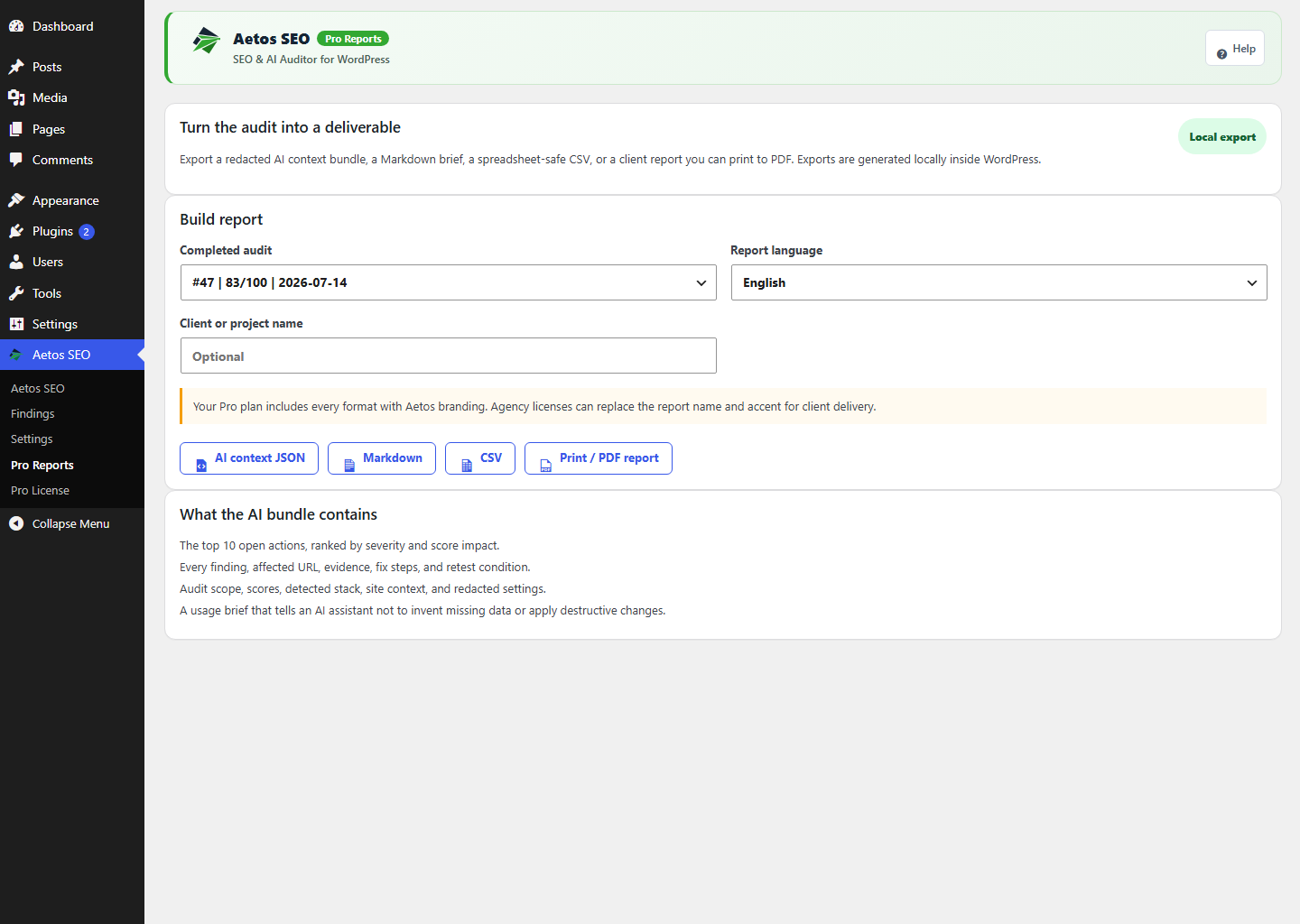Screen dimensions: 1300x924
Task: Open the Pro License submenu link
Action: point(40,491)
